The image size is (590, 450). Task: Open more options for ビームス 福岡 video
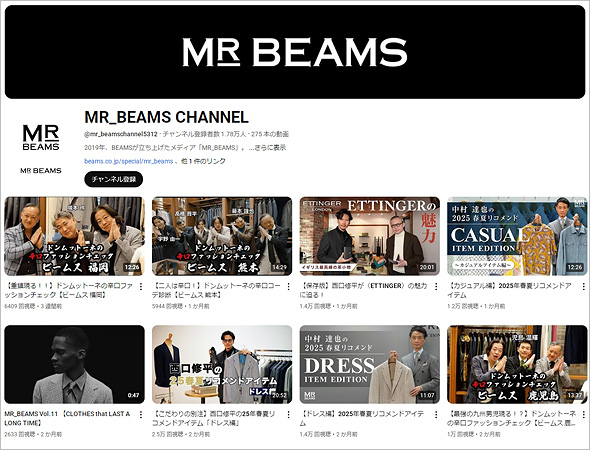point(141,287)
